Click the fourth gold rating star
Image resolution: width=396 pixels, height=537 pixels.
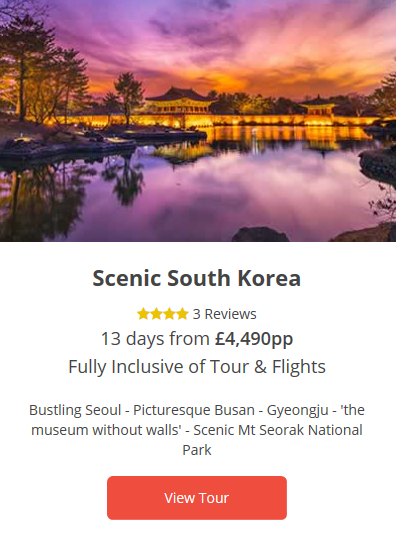[182, 314]
